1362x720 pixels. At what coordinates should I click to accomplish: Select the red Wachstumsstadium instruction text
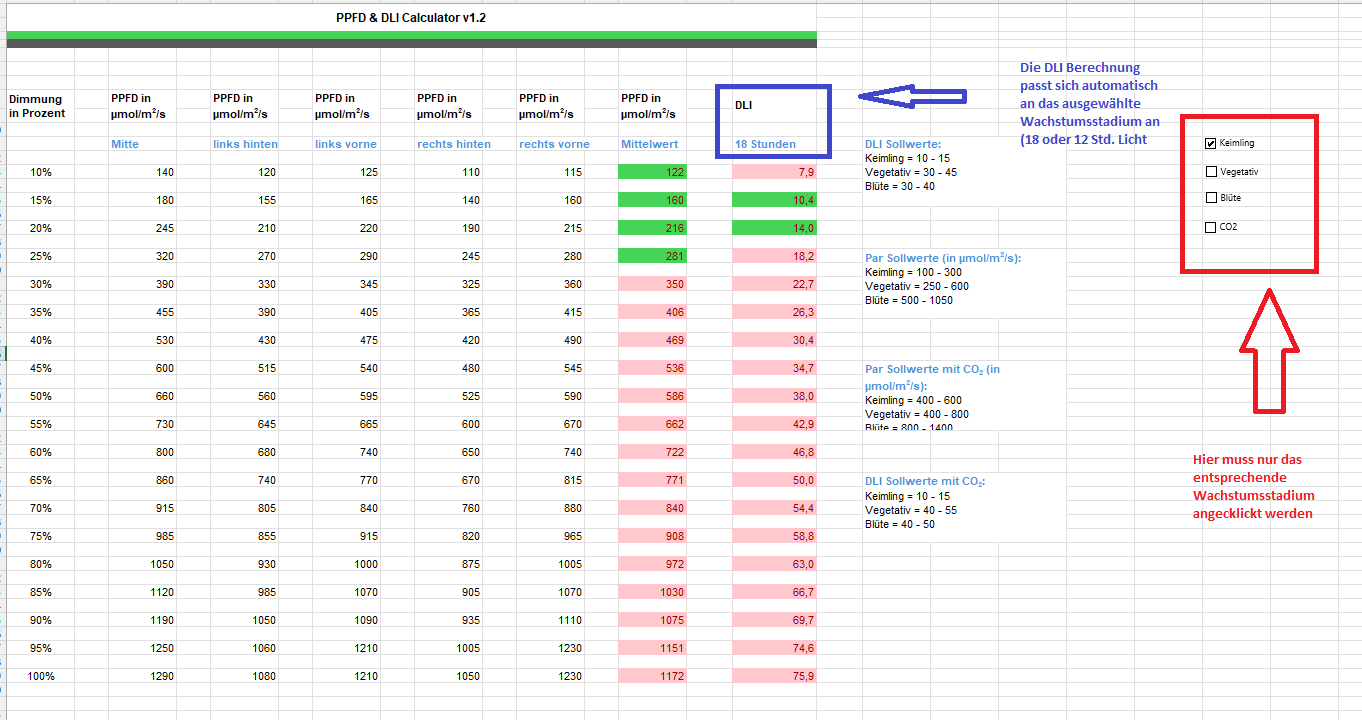tap(1254, 486)
